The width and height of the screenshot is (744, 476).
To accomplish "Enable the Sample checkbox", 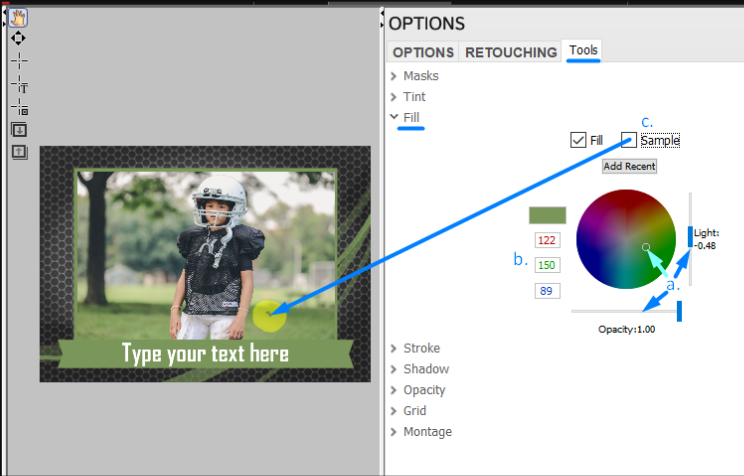I will click(x=629, y=140).
